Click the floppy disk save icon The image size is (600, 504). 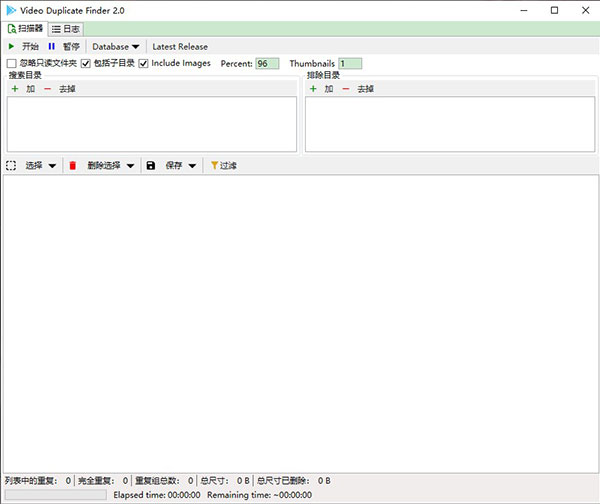tap(151, 165)
